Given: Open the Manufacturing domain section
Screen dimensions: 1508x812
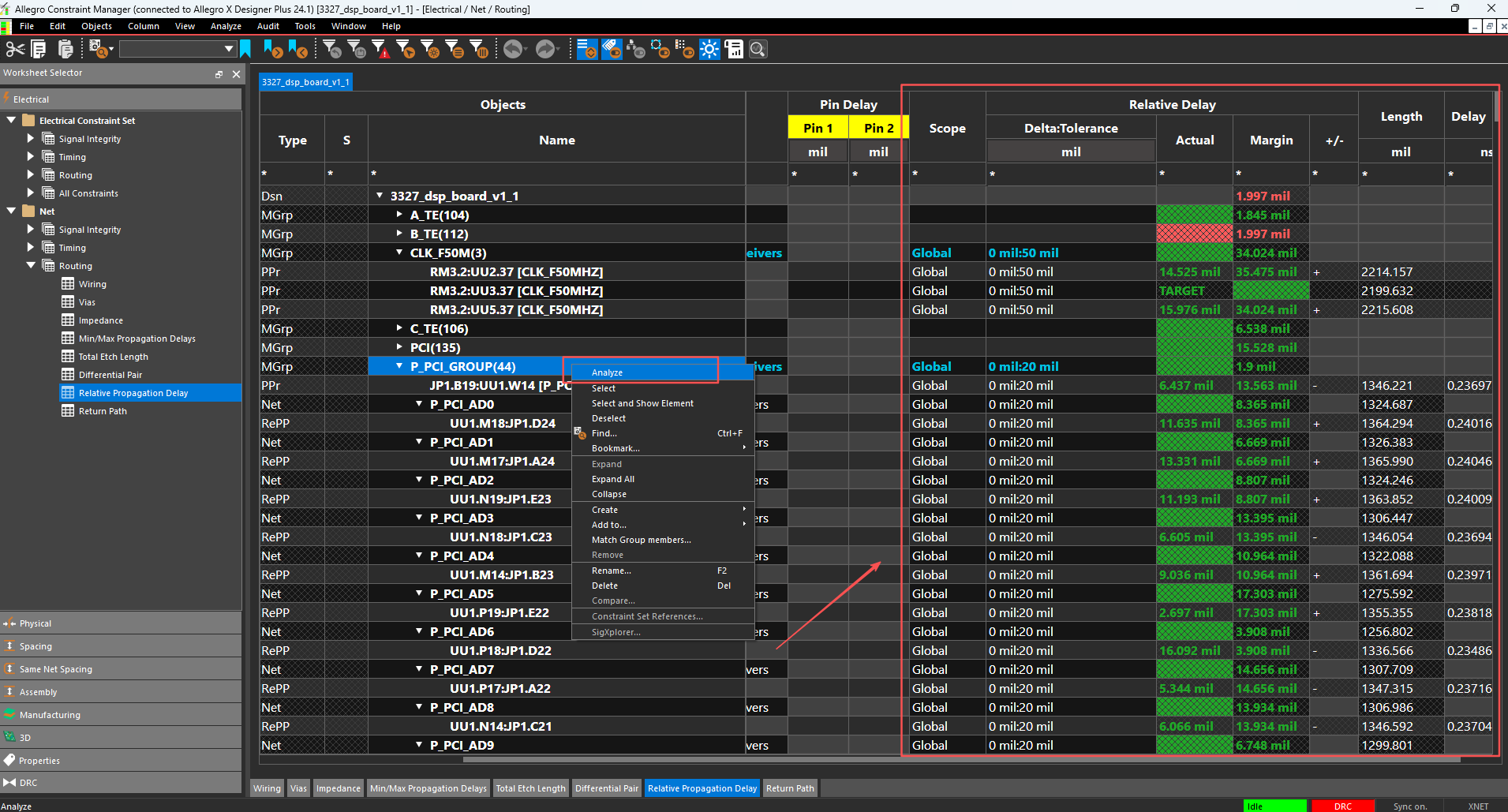Looking at the screenshot, I should pos(50,715).
